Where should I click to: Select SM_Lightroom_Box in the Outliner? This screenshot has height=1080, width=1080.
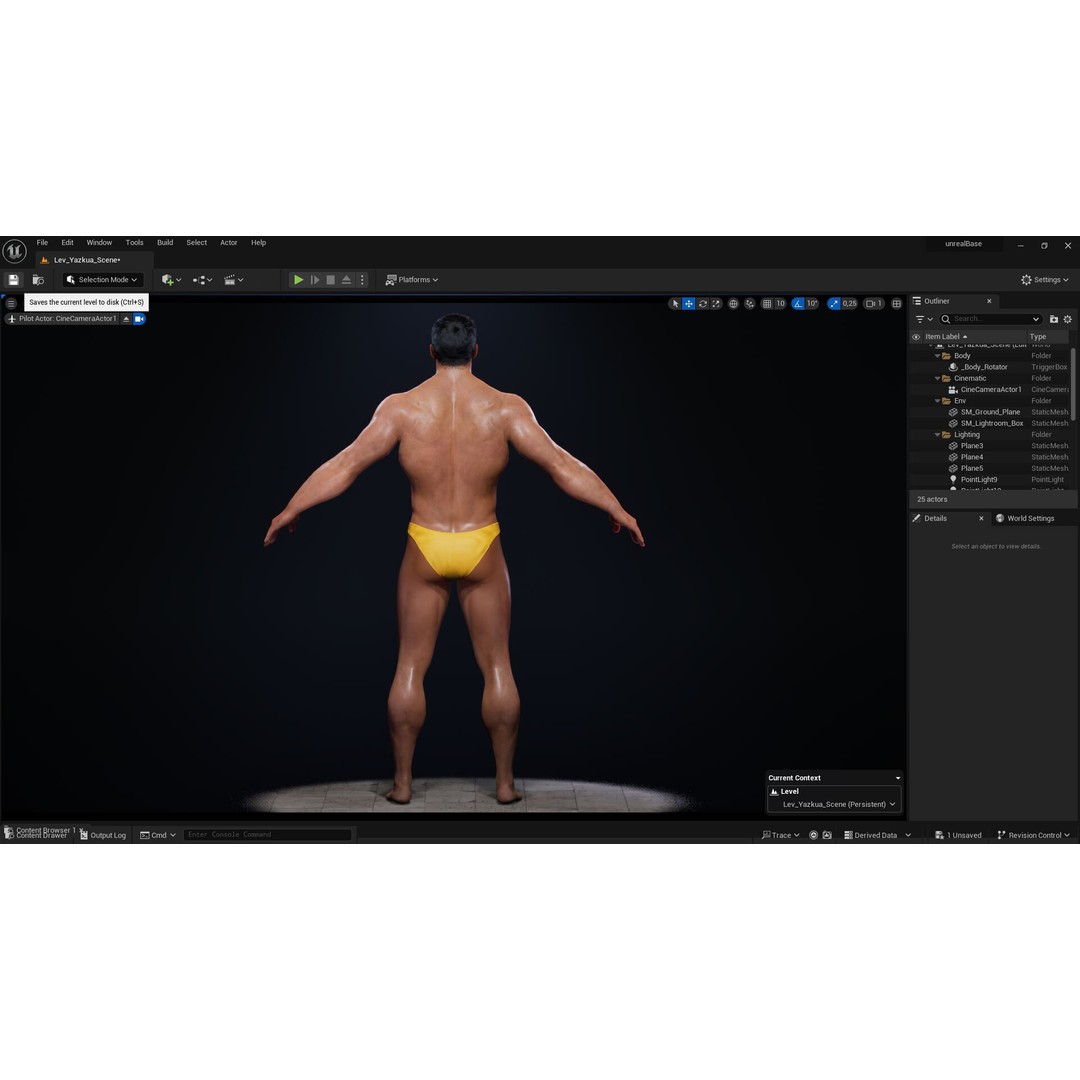tap(990, 423)
